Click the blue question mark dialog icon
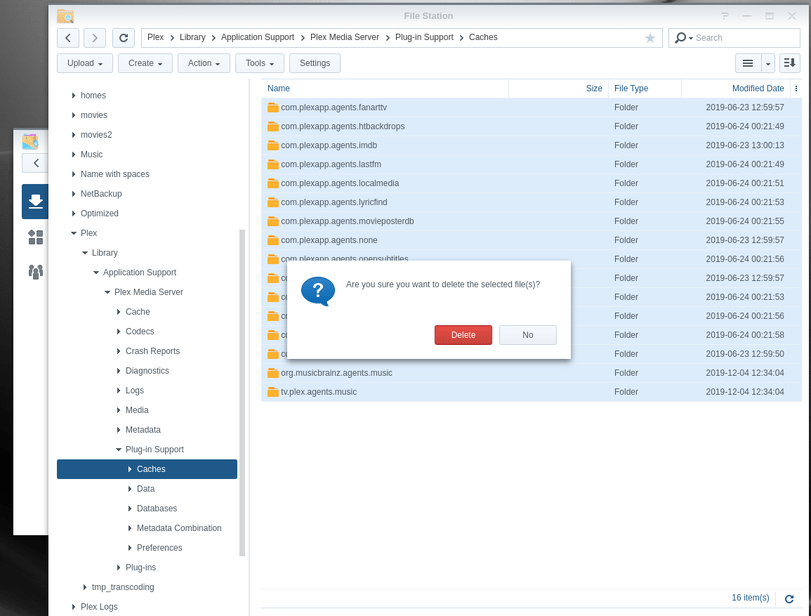The height and width of the screenshot is (616, 811). [x=318, y=291]
